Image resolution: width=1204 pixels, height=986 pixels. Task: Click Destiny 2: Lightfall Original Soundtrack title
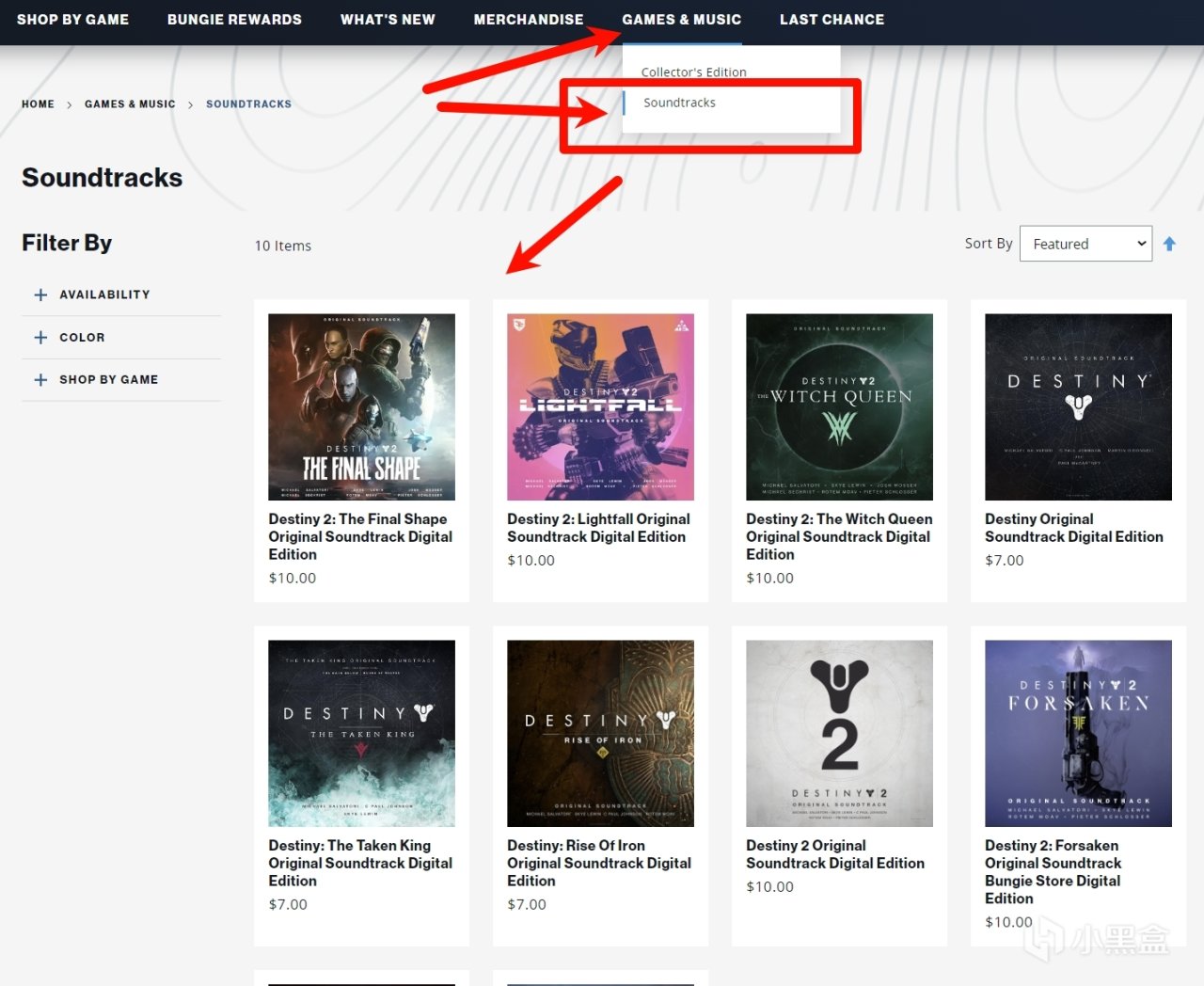click(598, 528)
